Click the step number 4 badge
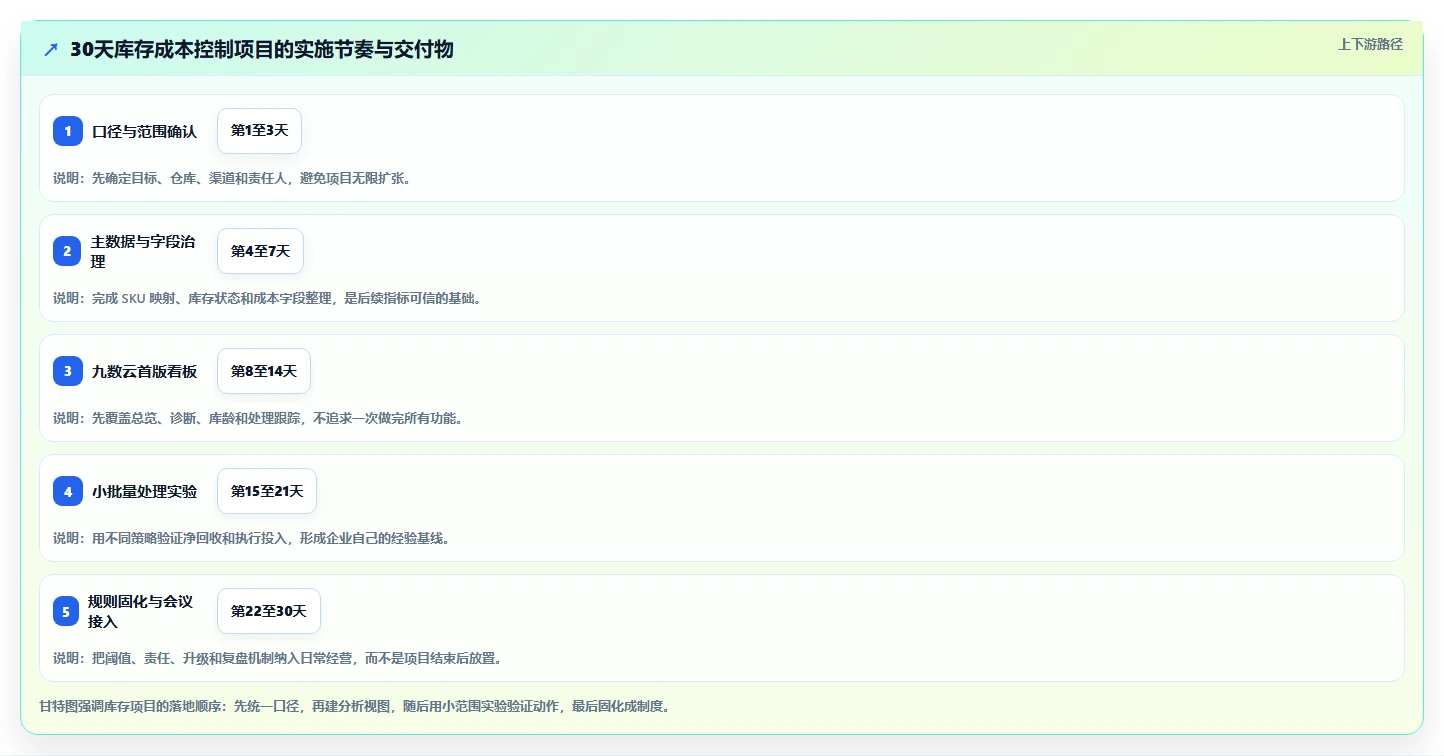Viewport: 1444px width, 756px height. coord(68,491)
